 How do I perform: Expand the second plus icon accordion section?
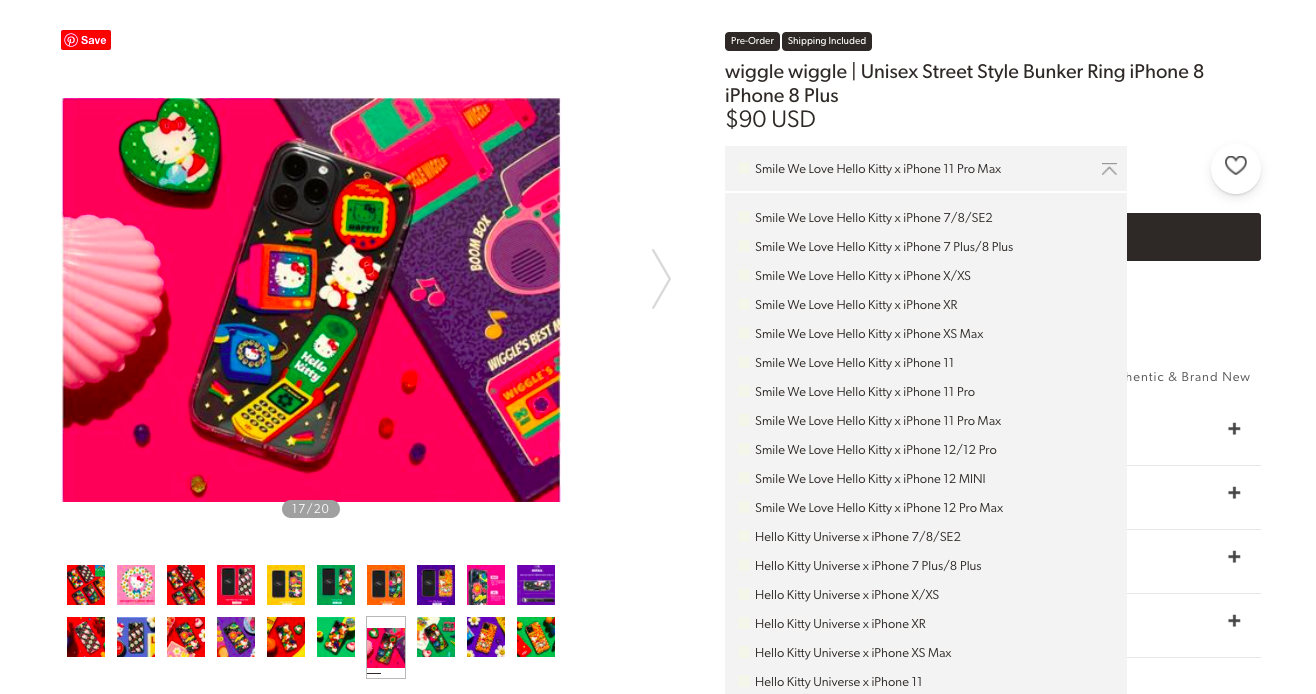(1234, 493)
